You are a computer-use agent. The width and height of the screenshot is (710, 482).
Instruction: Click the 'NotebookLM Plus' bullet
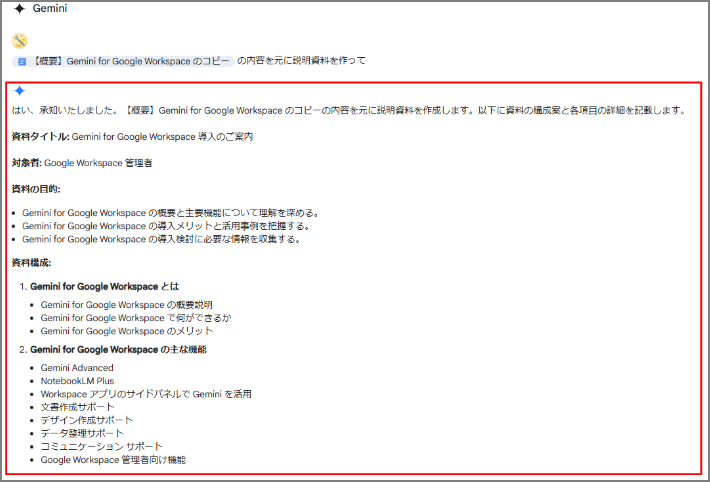point(77,381)
